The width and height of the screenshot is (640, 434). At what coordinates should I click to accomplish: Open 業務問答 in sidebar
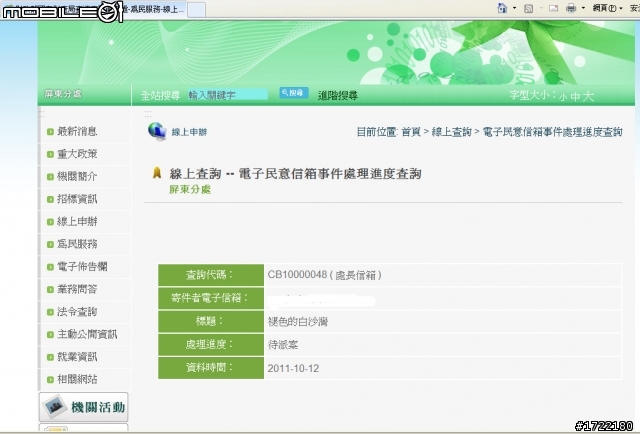tap(77, 289)
